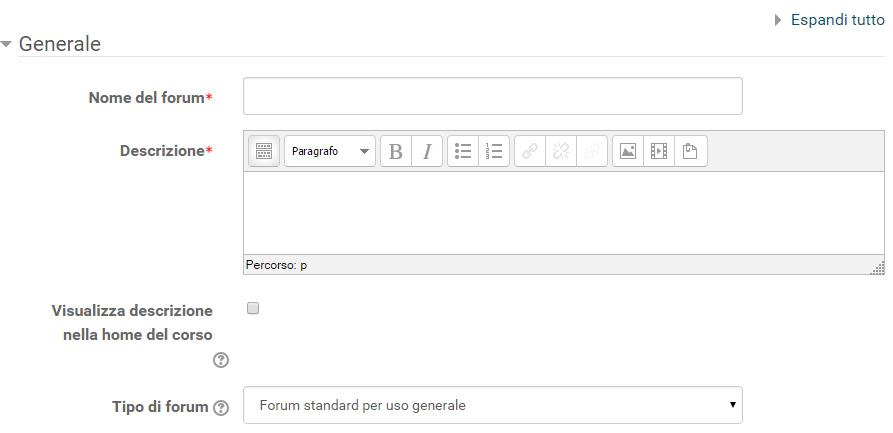
Task: Open help for Tipo di forum
Action: (221, 408)
